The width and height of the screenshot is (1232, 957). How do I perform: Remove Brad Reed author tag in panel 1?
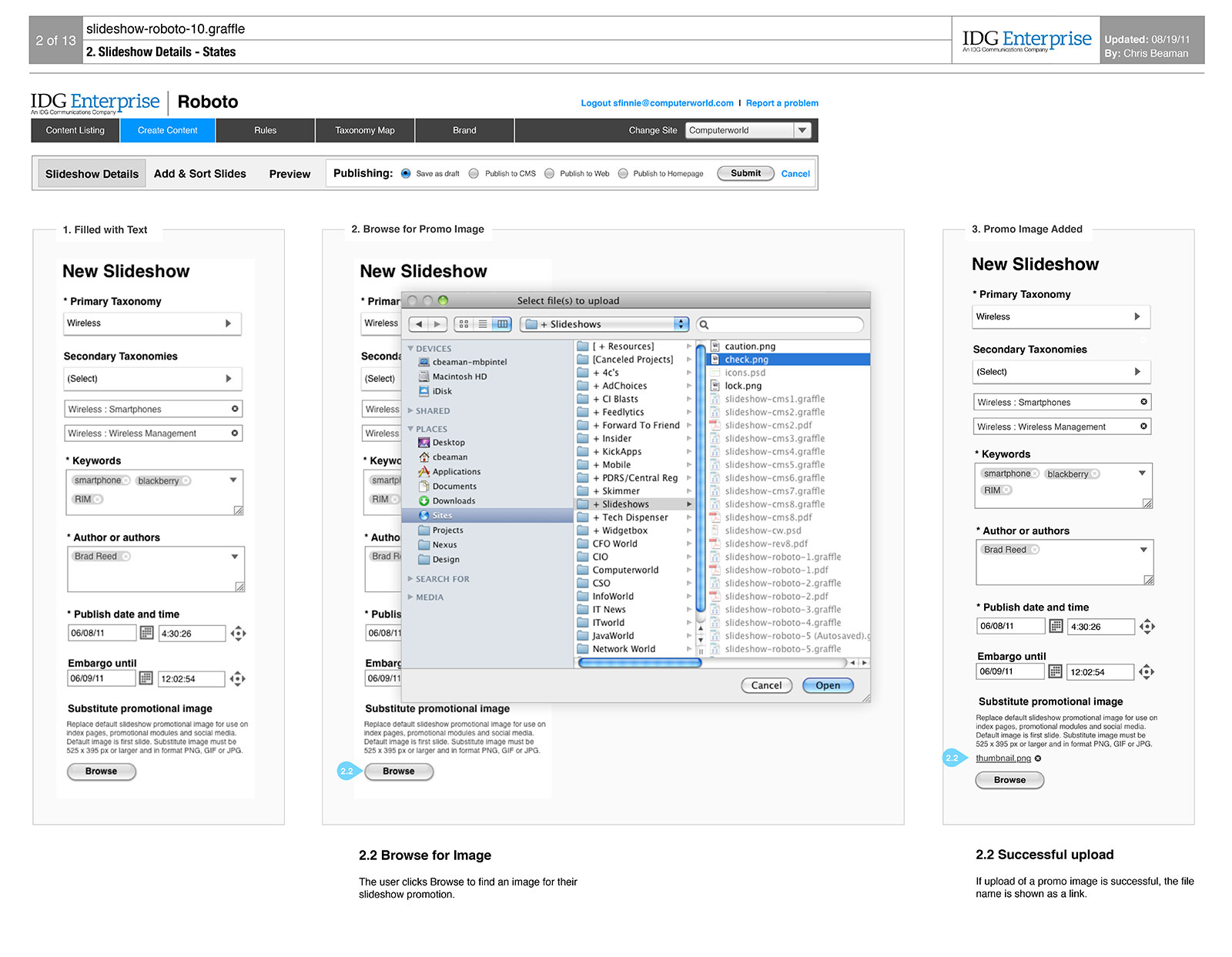(126, 556)
